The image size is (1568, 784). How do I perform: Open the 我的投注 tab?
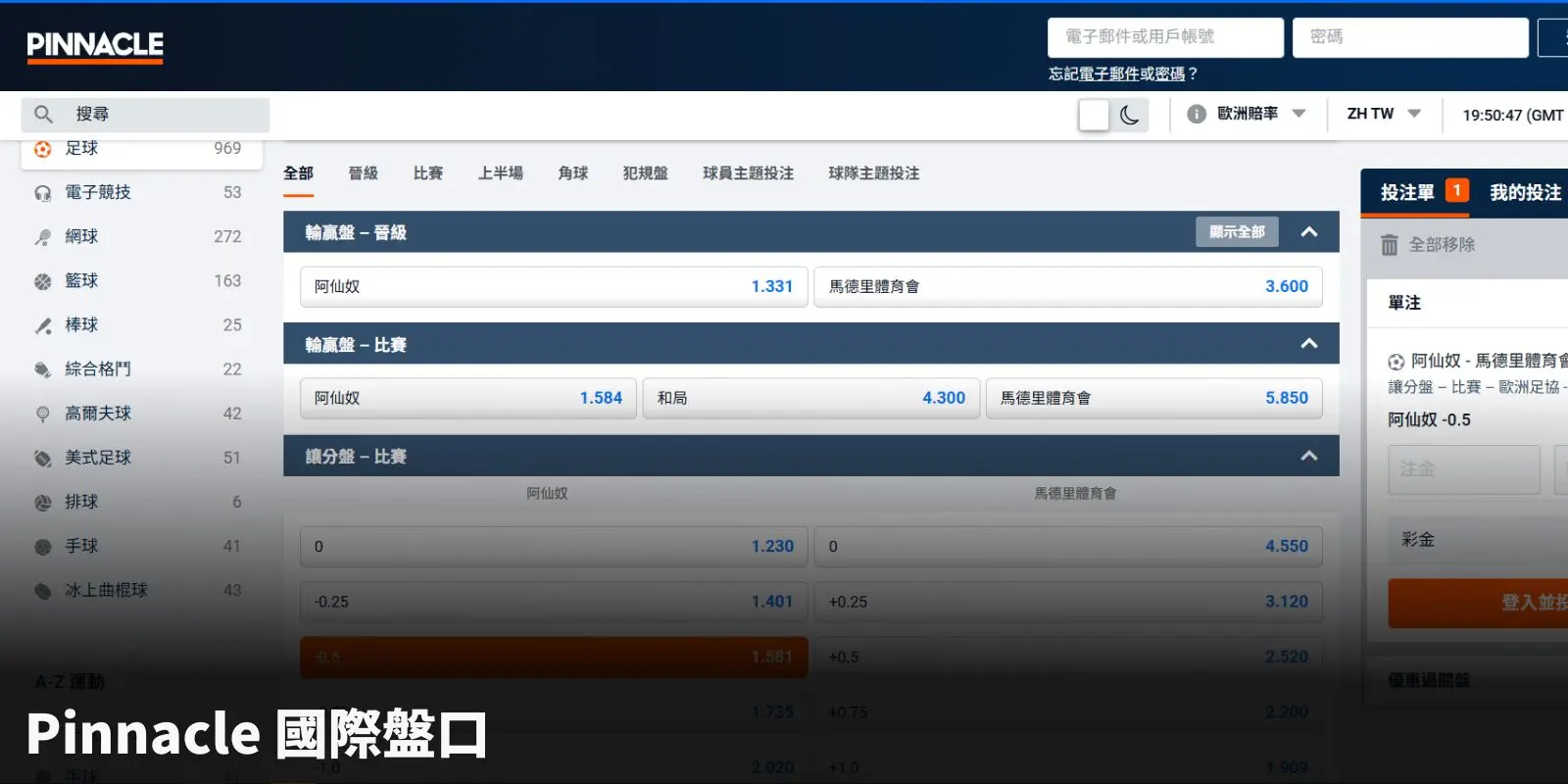(1525, 192)
